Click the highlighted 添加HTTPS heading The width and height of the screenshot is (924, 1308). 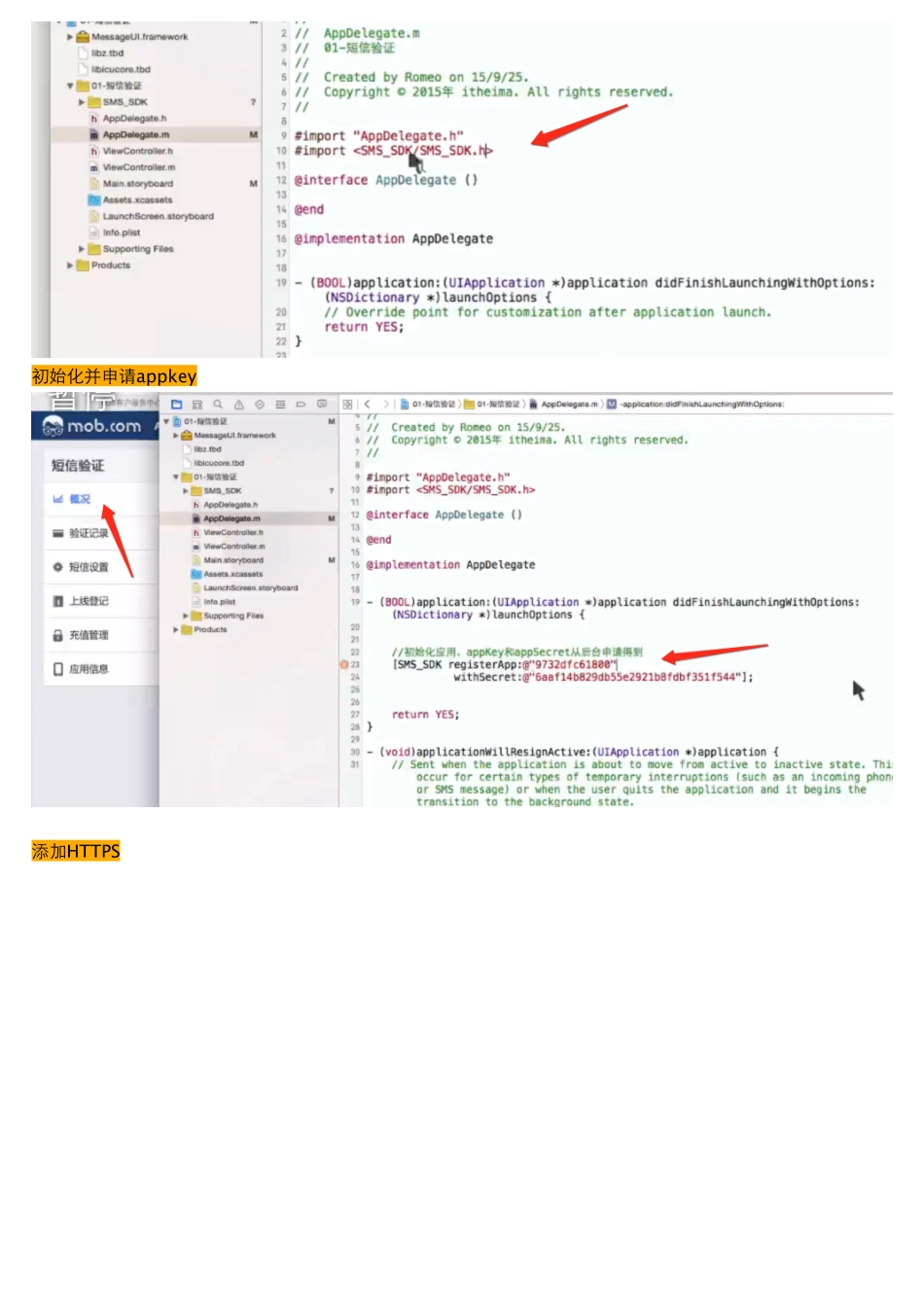click(76, 852)
